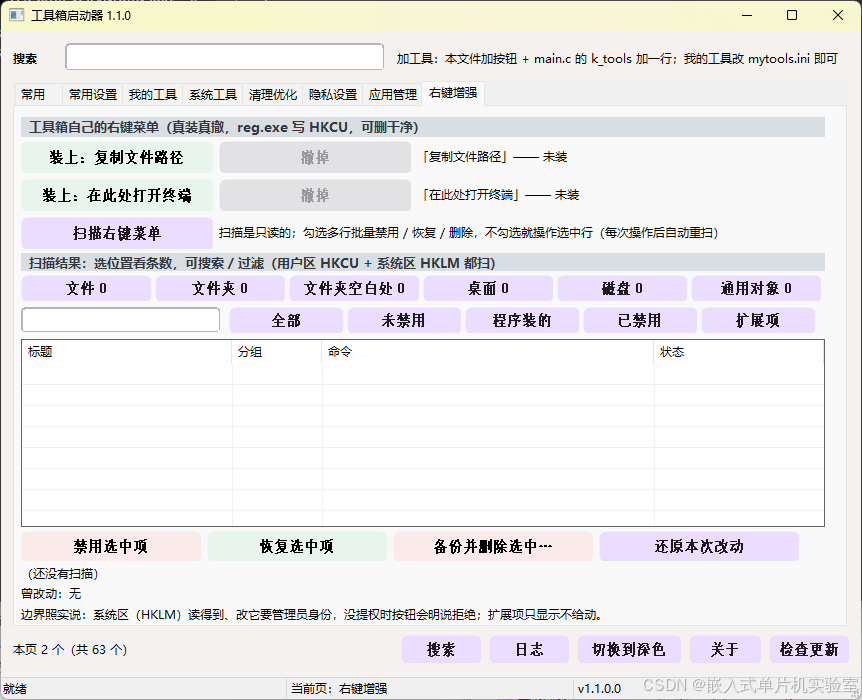Click 本页 2 个 (共 63 个) count text
The image size is (862, 700).
tap(70, 650)
